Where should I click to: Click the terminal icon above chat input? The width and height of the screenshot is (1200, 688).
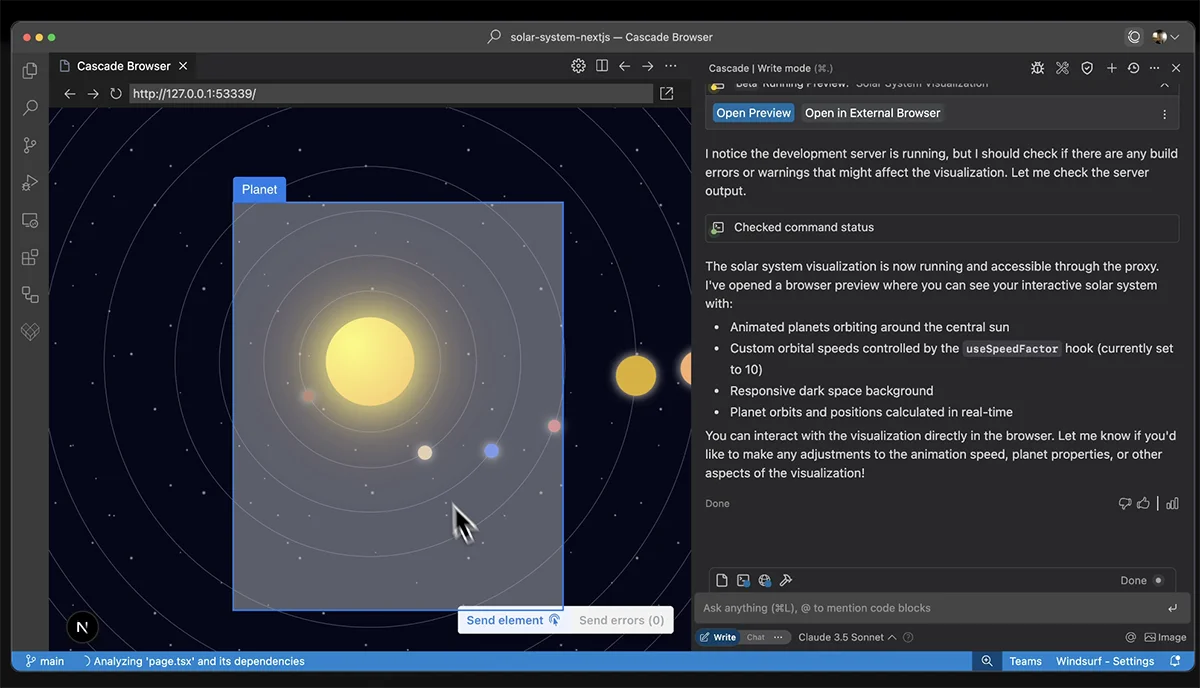tap(743, 580)
